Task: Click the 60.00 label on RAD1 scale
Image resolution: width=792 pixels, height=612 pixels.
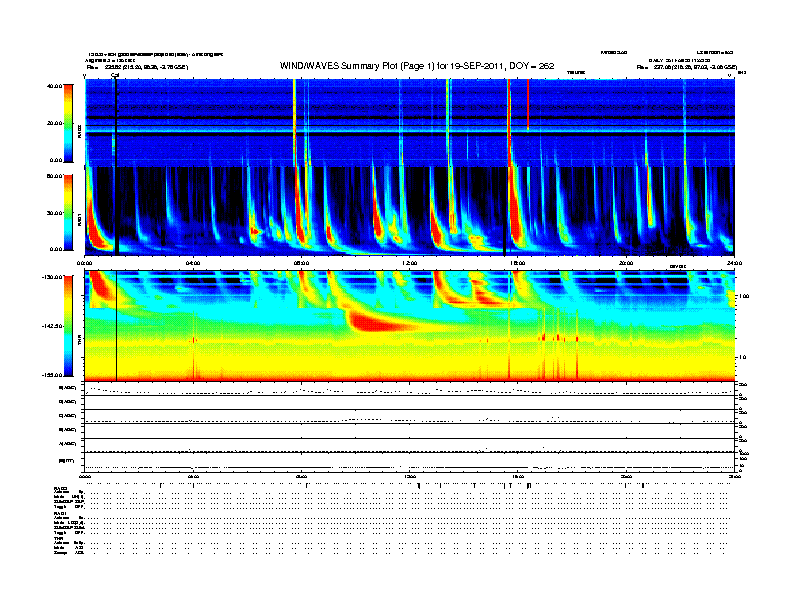Action: 54,176
